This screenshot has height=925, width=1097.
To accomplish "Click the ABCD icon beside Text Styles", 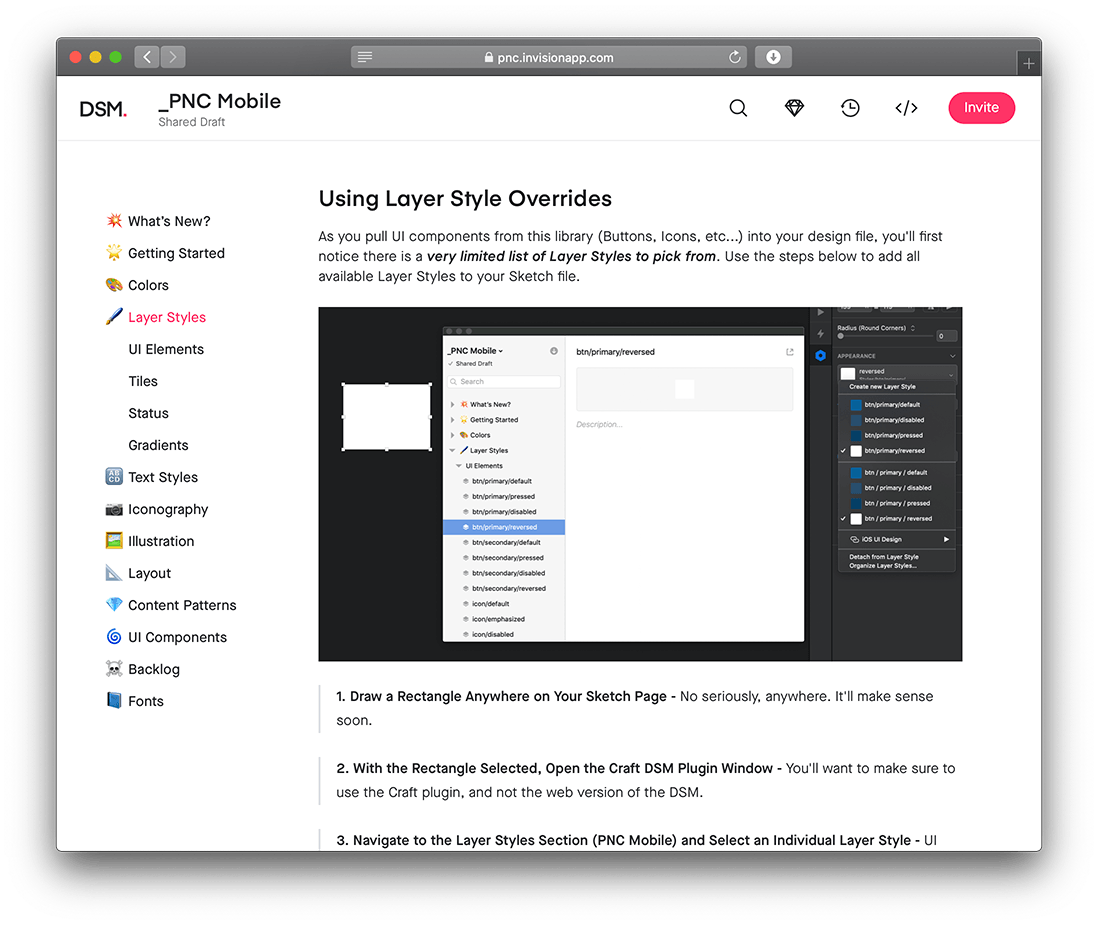I will pos(114,477).
